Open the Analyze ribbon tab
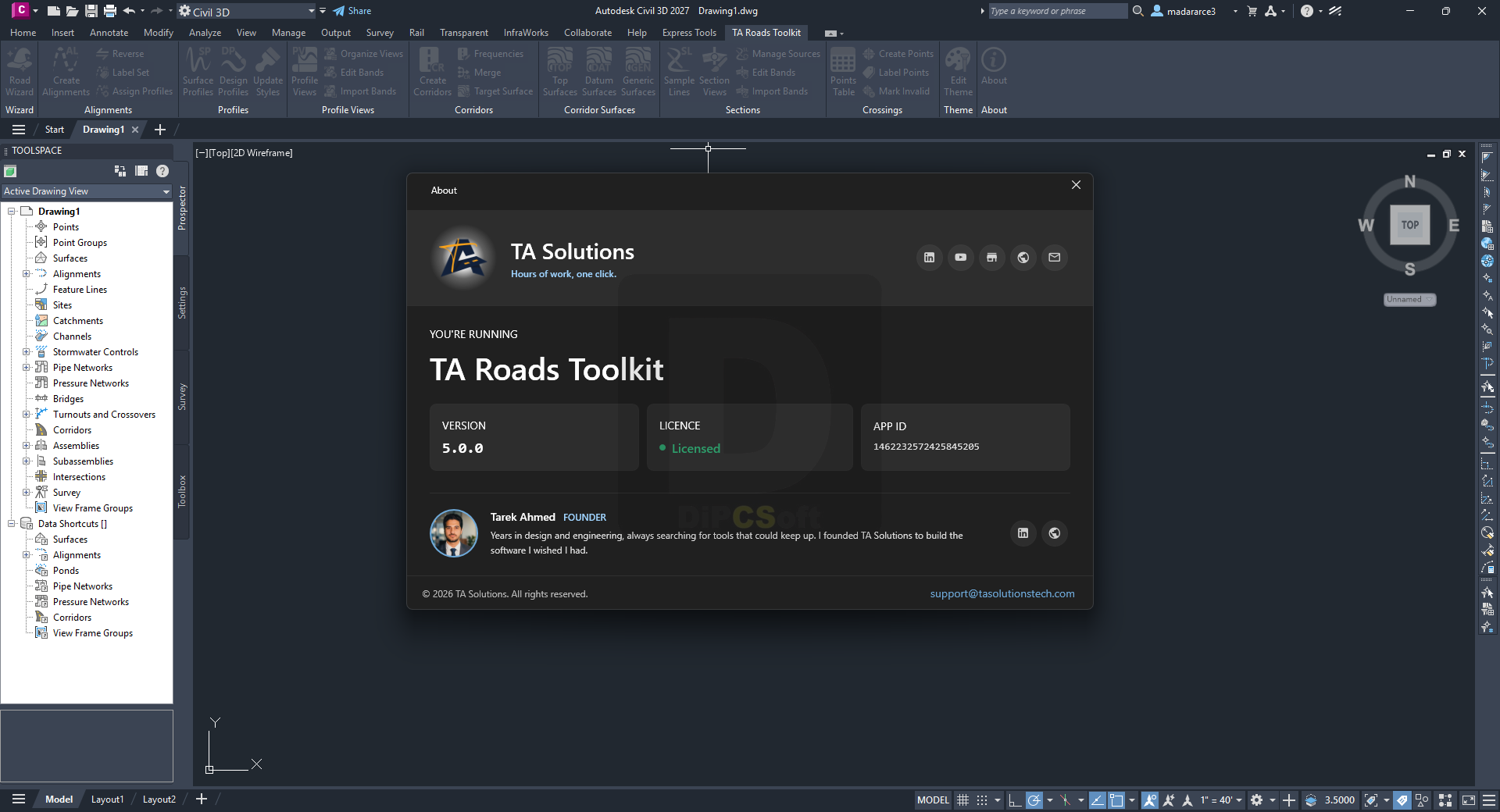Image resolution: width=1500 pixels, height=812 pixels. [x=205, y=33]
